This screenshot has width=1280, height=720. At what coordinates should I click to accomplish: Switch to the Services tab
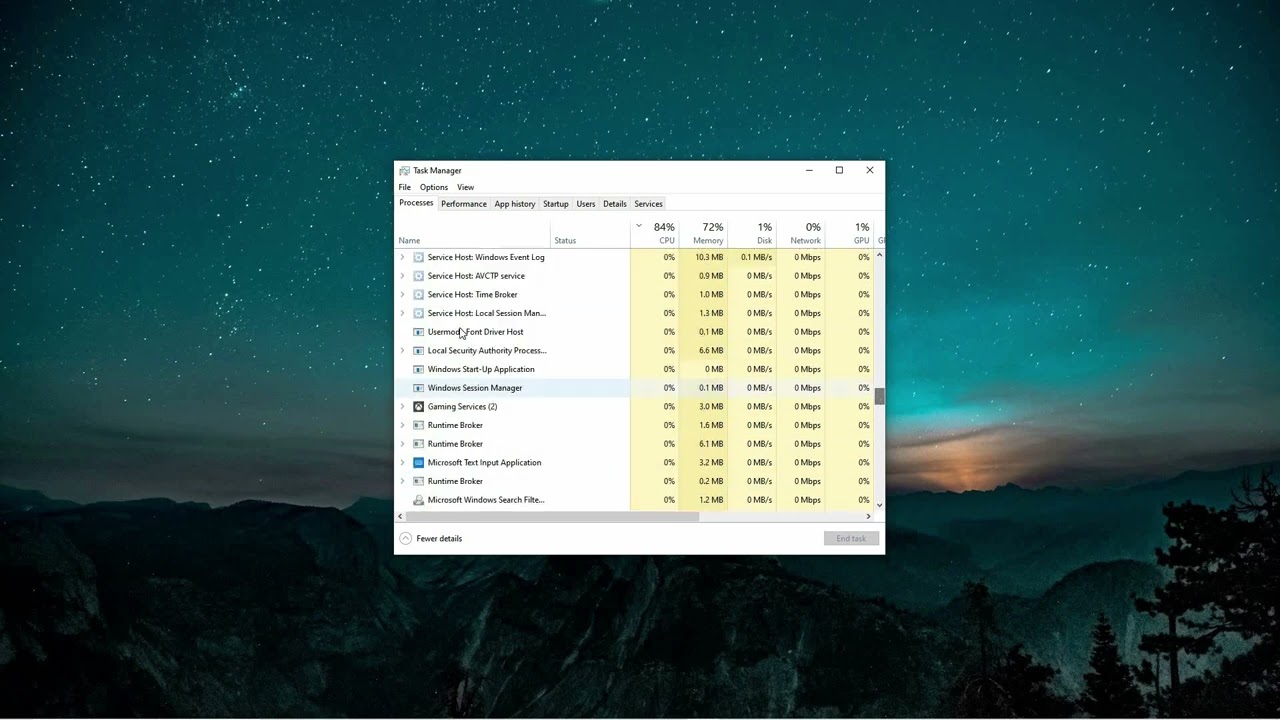pos(648,204)
